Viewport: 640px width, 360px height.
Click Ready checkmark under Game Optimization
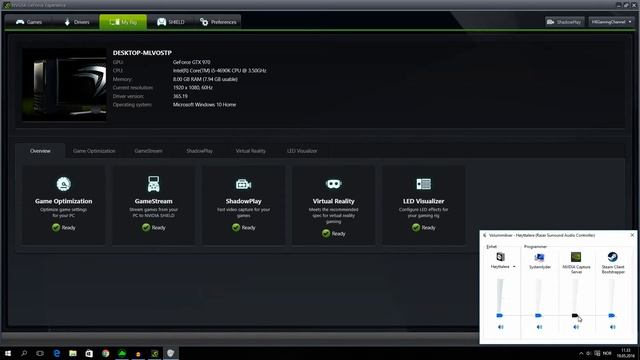pyautogui.click(x=56, y=227)
